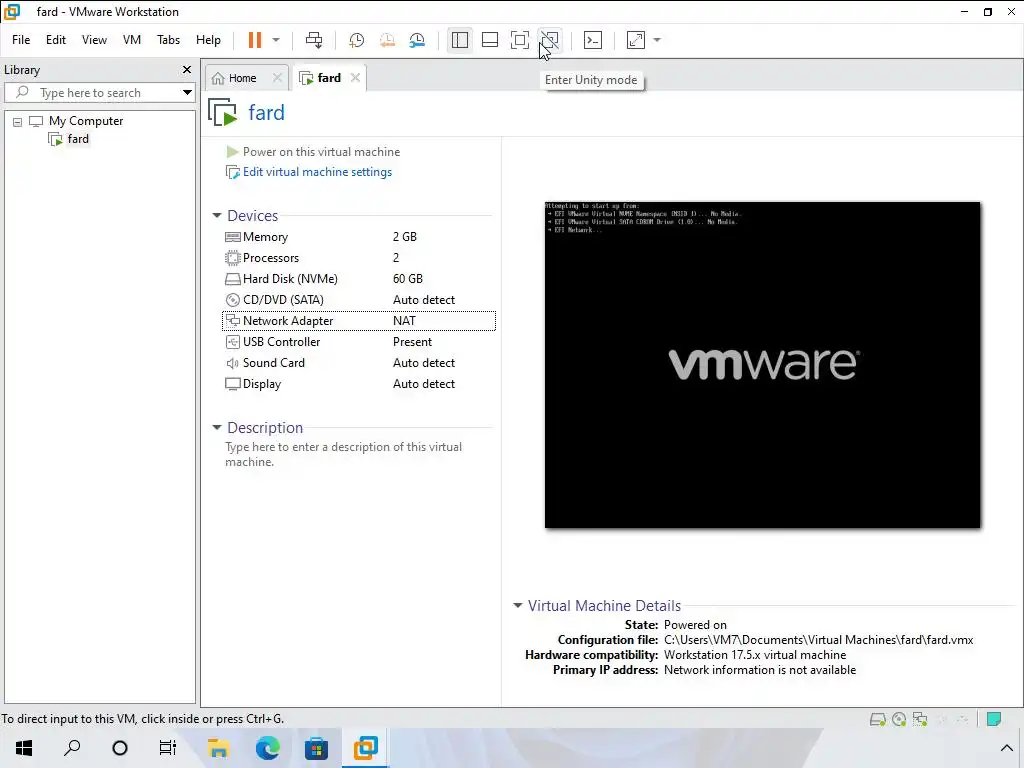Click the Processors icon in Devices
This screenshot has height=768, width=1024.
click(x=232, y=258)
